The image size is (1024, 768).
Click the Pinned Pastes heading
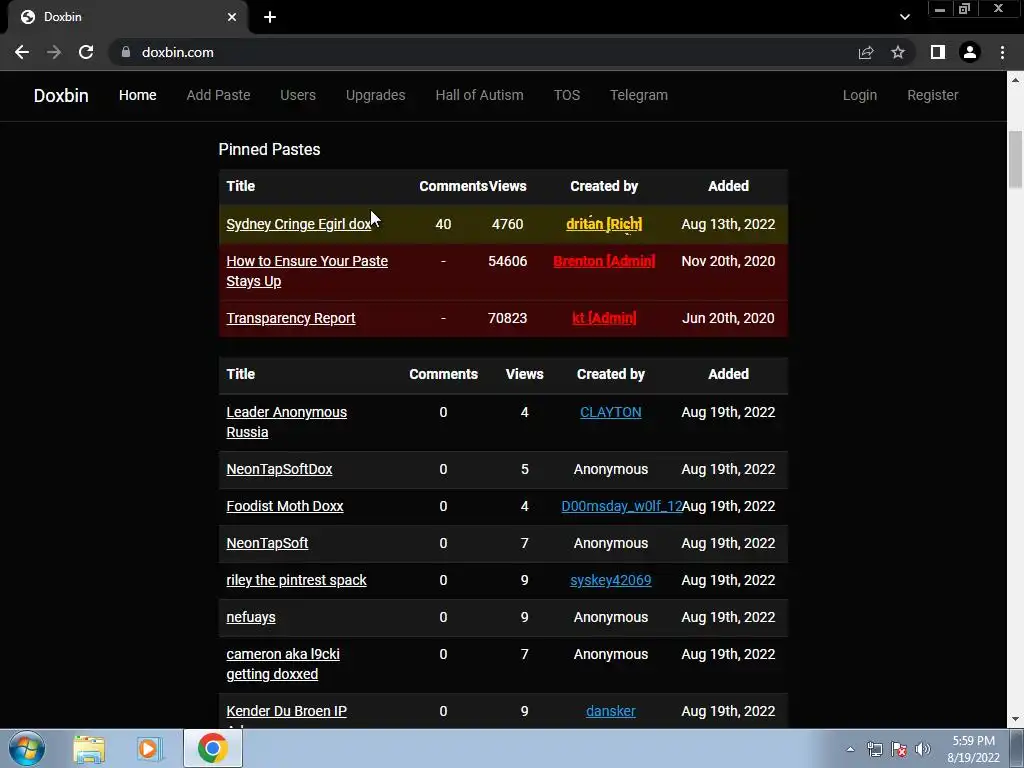269,150
